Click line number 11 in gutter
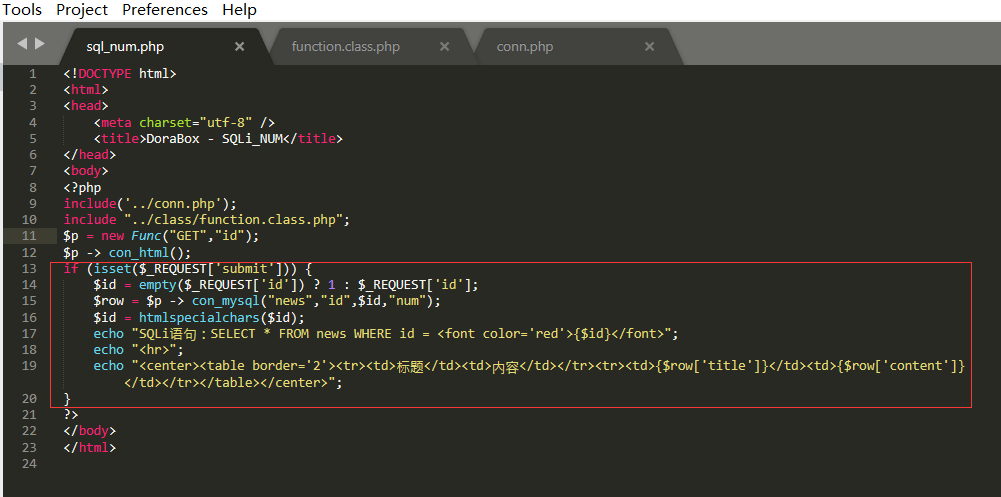The height and width of the screenshot is (497, 1001). (29, 236)
